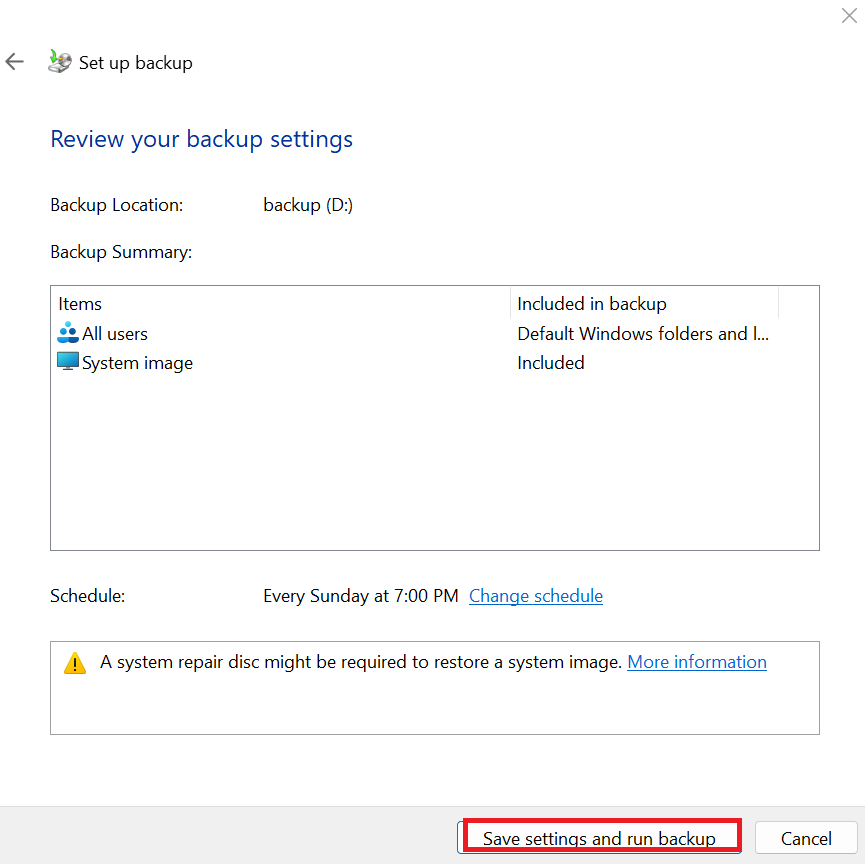
Task: Click 'Every Sunday at 7:00 PM' text
Action: point(361,596)
